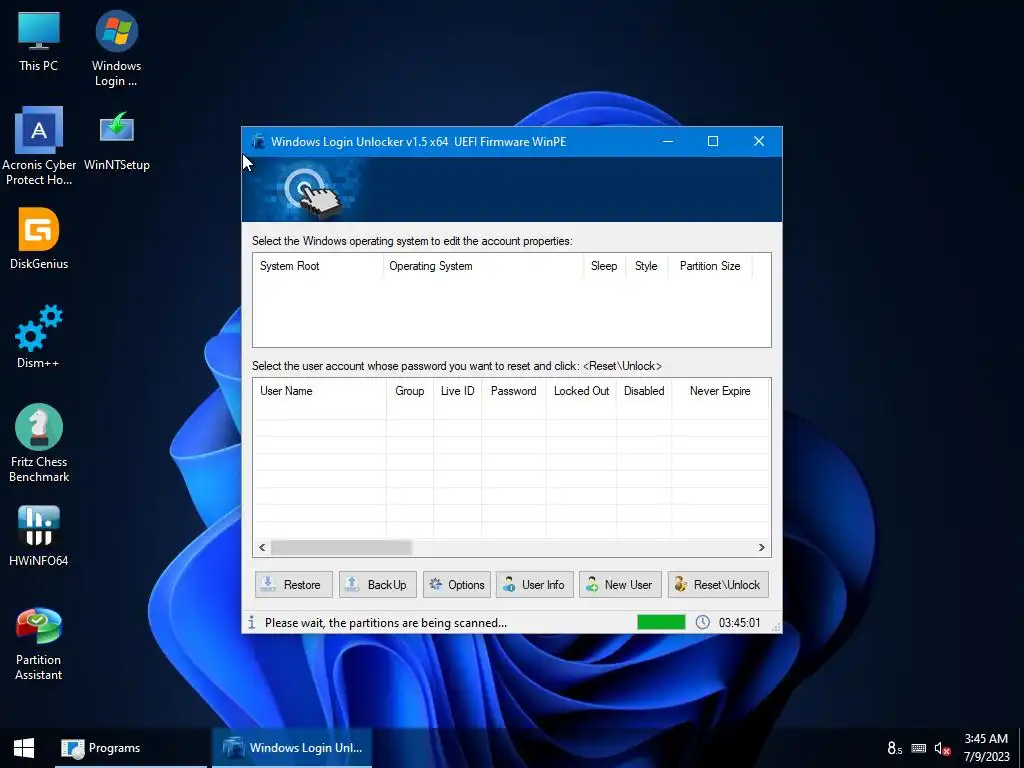Click the green scan progress bar
Viewport: 1024px width, 768px height.
[x=661, y=622]
